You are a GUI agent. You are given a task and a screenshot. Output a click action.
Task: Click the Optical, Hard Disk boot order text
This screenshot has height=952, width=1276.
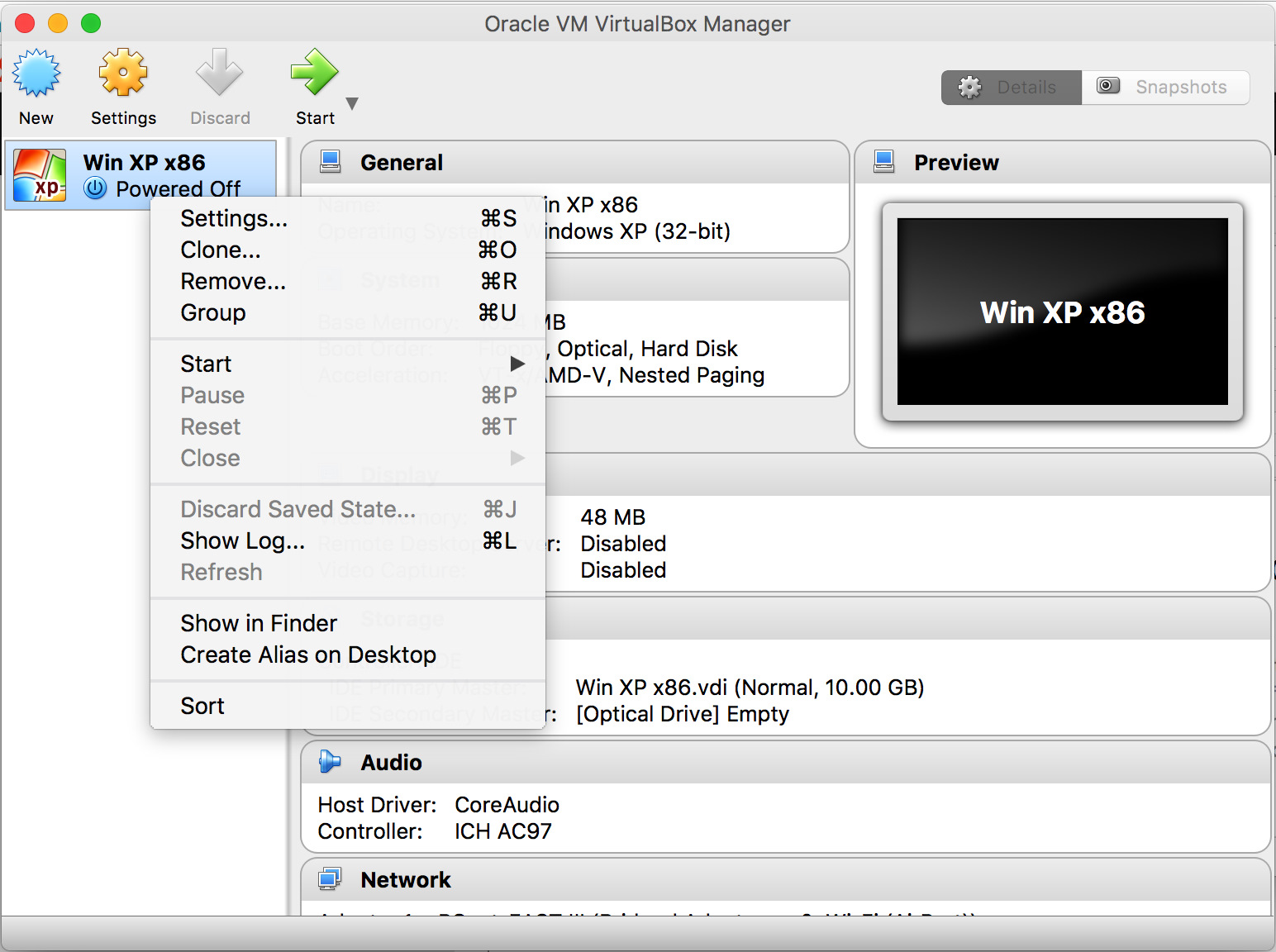(x=647, y=349)
